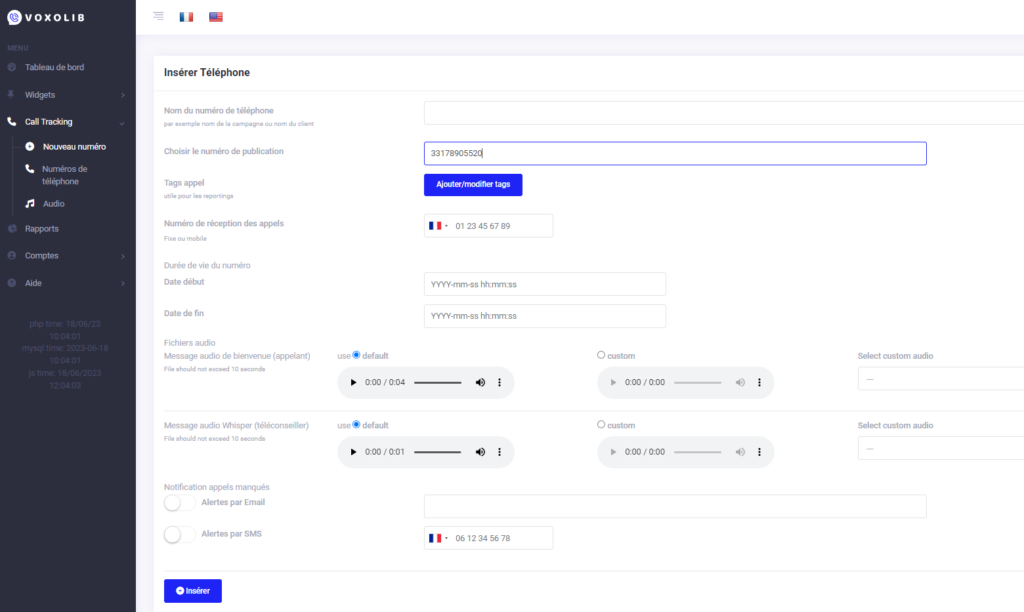Screen dimensions: 1024x612
Task: Play the default welcome audio message
Action: (x=353, y=383)
